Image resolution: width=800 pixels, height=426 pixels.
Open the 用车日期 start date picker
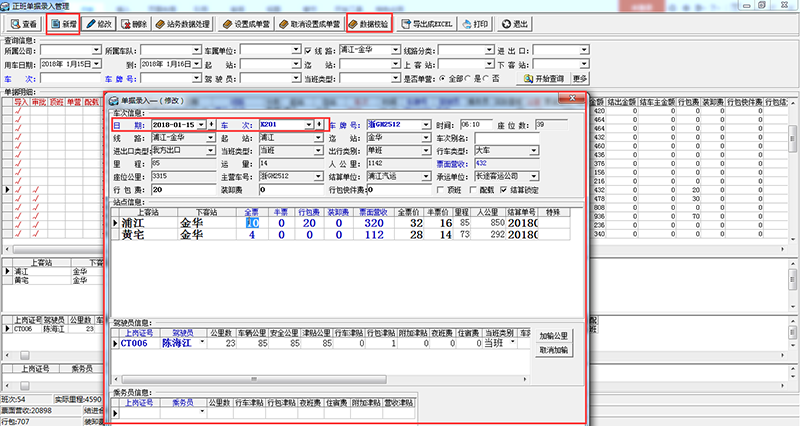click(x=96, y=64)
